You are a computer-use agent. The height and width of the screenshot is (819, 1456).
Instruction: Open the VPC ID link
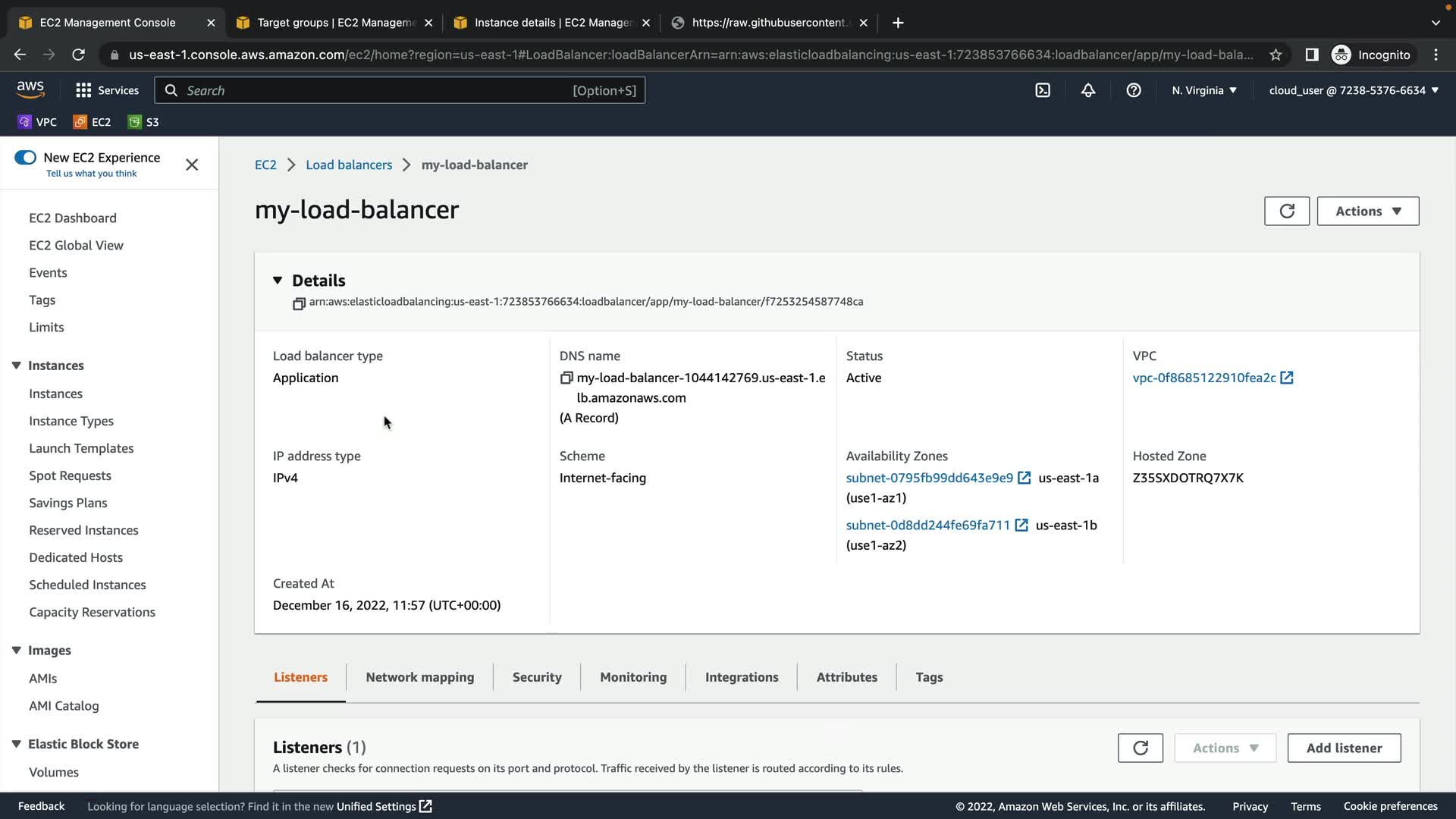(x=1203, y=378)
